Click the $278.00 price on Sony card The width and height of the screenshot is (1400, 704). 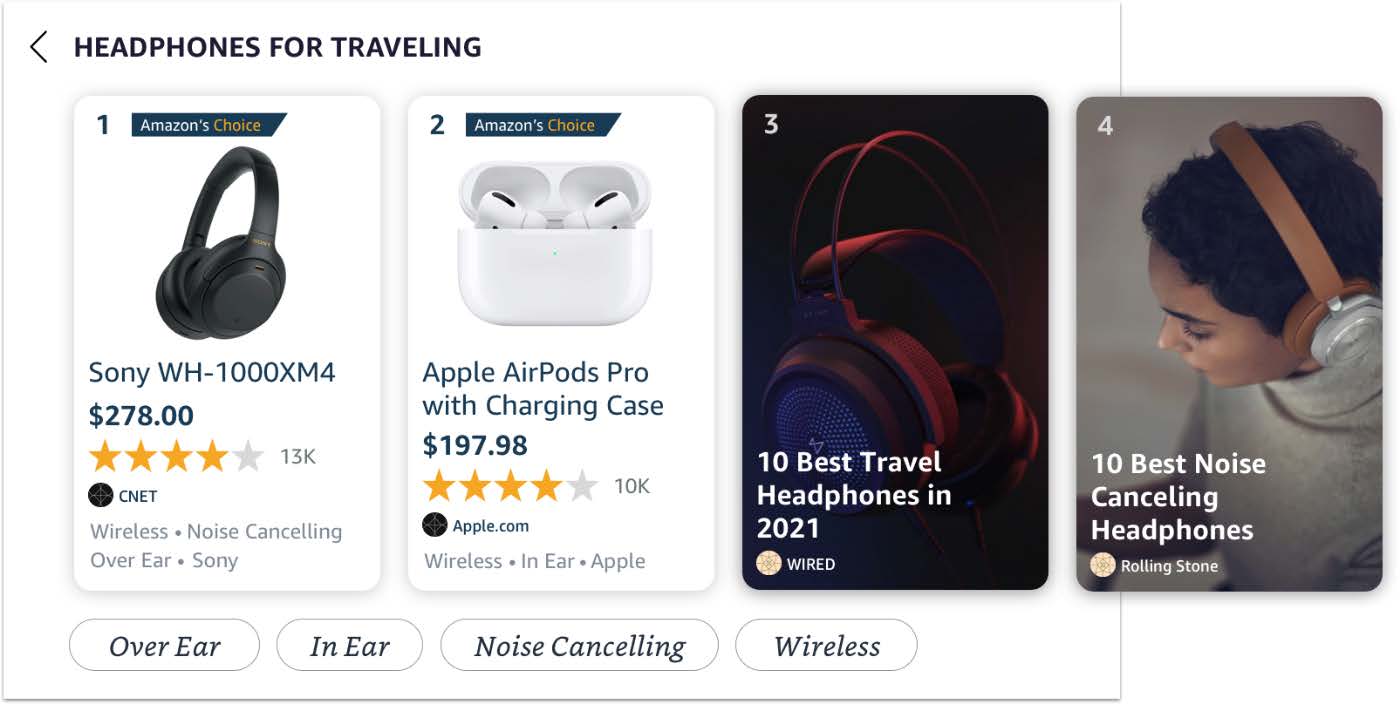click(x=141, y=416)
